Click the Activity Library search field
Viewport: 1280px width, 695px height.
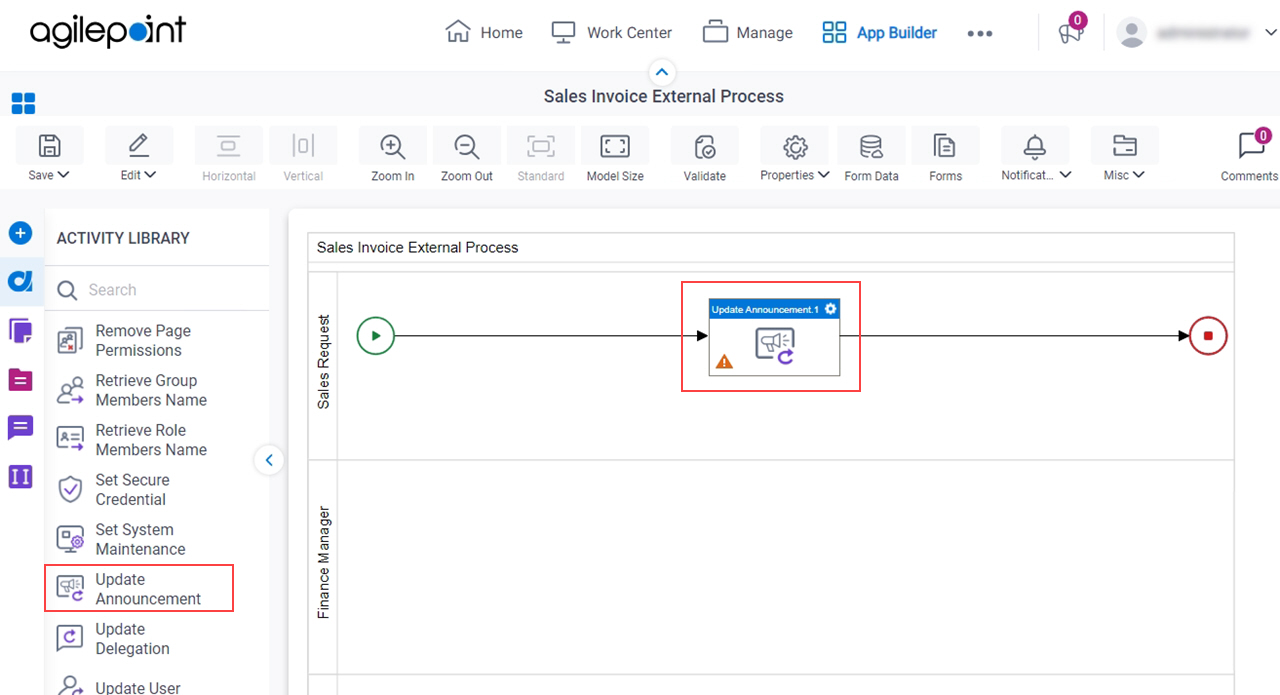(x=160, y=290)
